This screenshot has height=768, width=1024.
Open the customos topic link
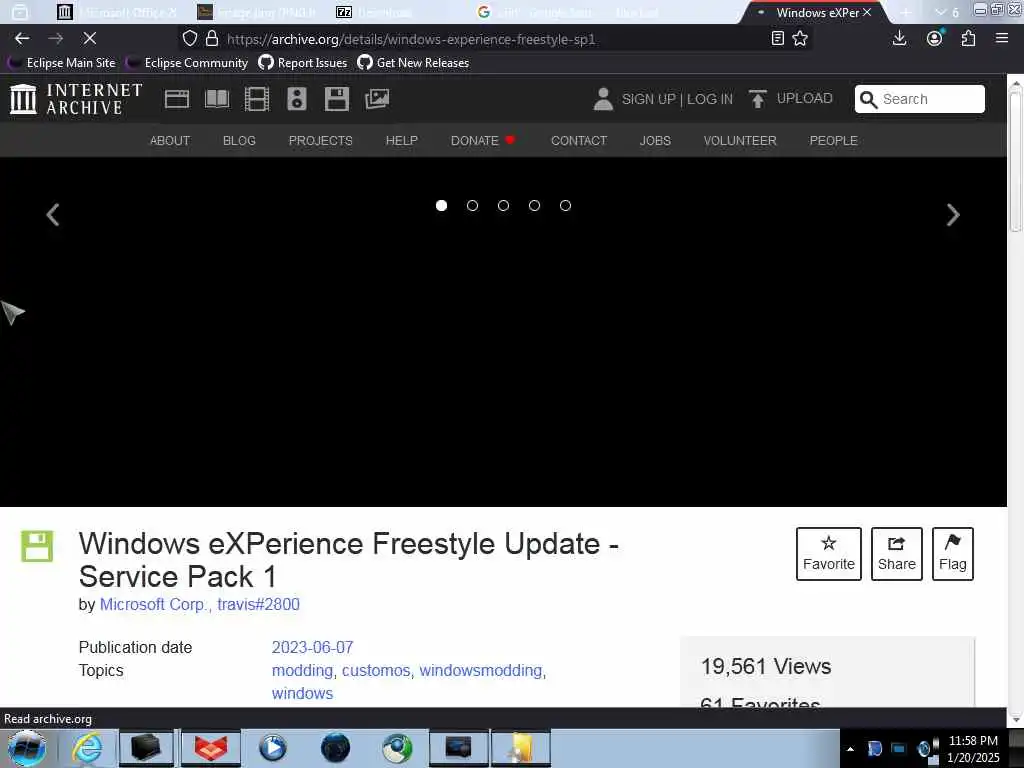click(376, 671)
